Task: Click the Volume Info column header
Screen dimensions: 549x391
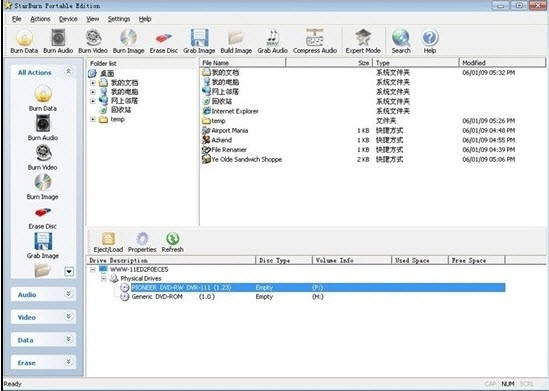Action: pos(352,260)
